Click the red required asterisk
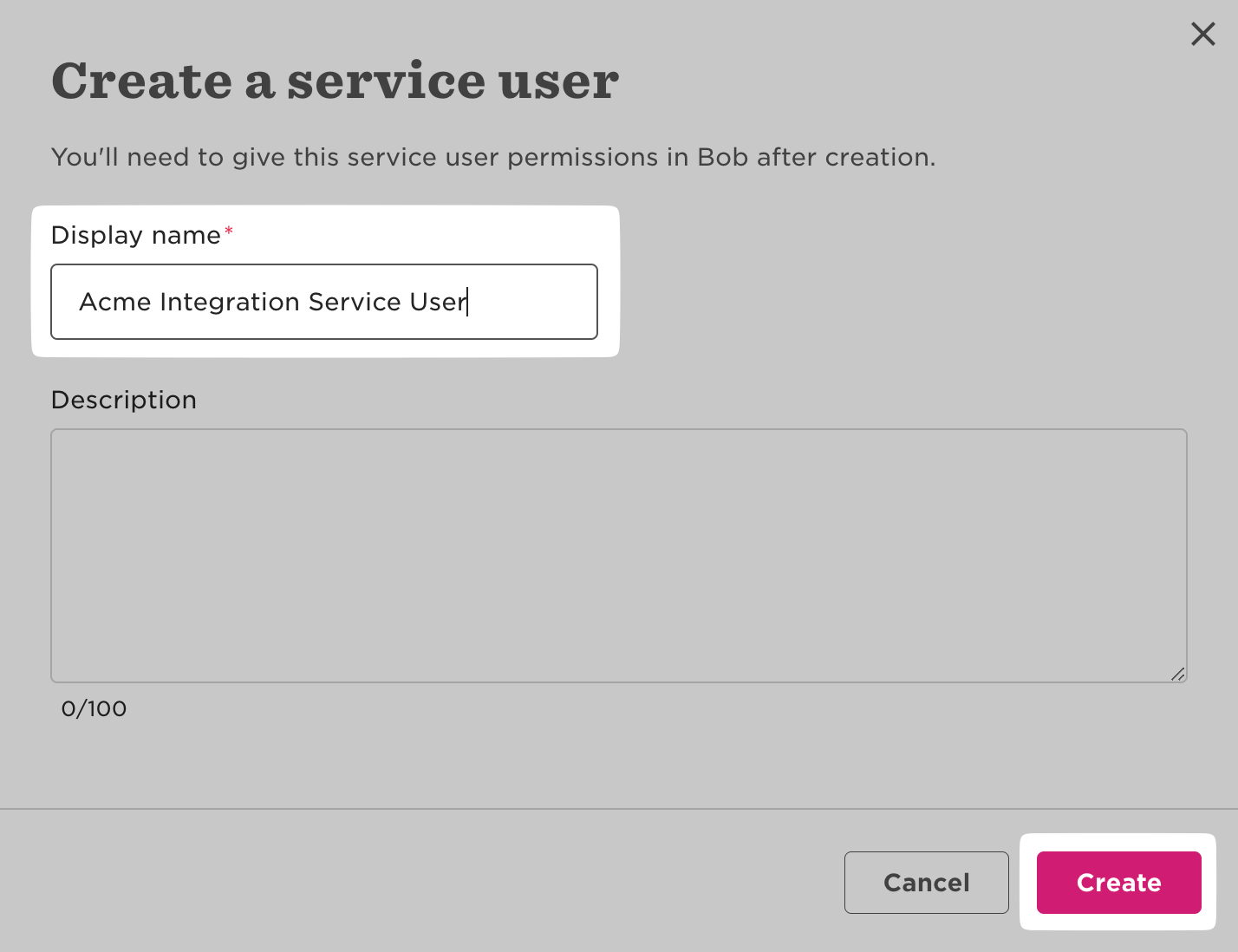1238x952 pixels. click(229, 231)
